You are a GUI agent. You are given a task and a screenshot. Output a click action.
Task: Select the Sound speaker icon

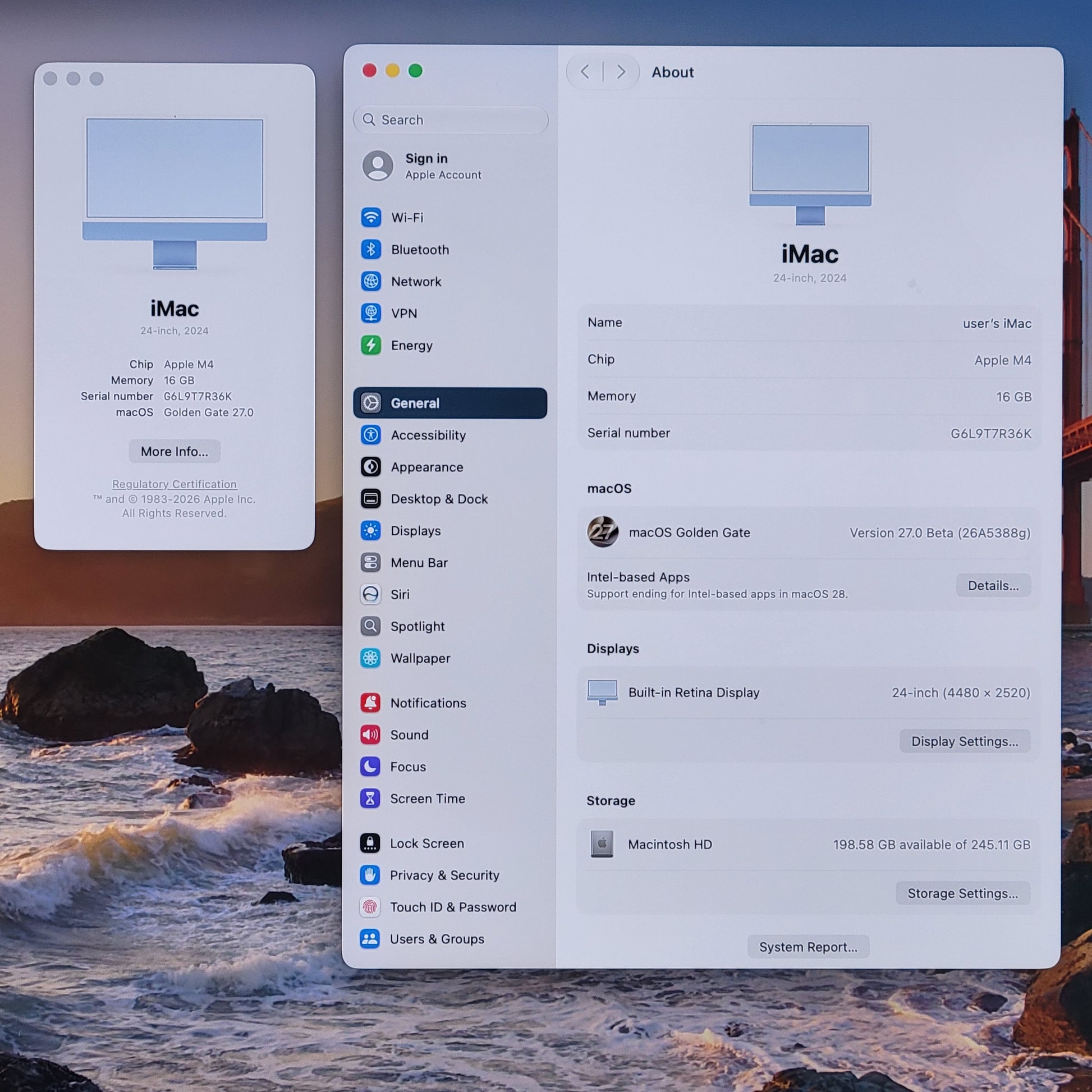[370, 734]
